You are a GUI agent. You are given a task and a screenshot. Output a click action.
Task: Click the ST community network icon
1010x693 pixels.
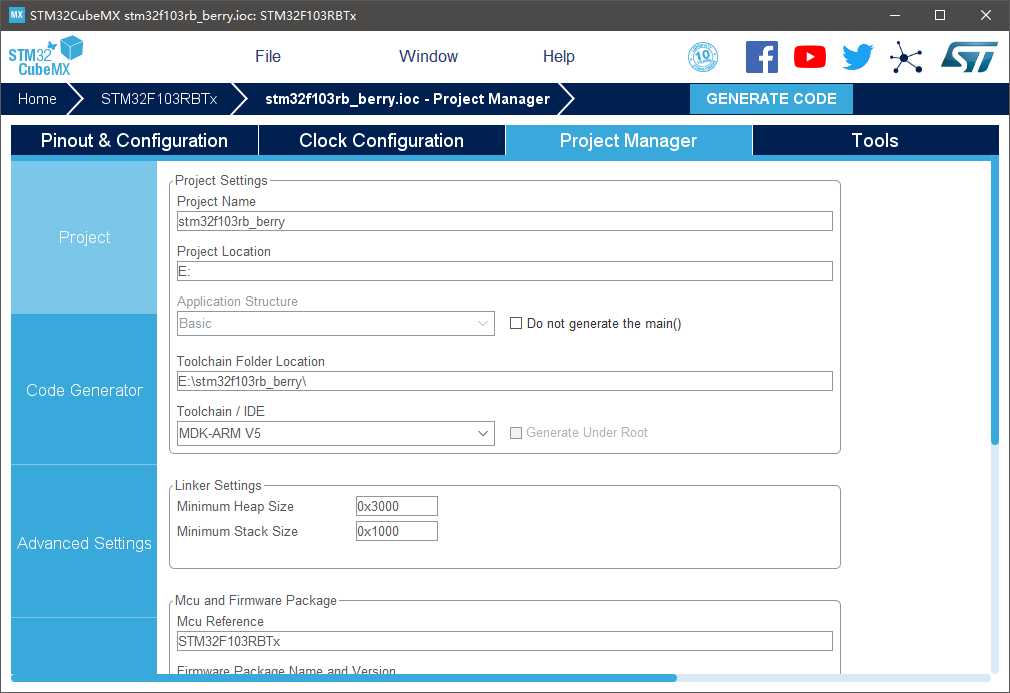coord(906,57)
